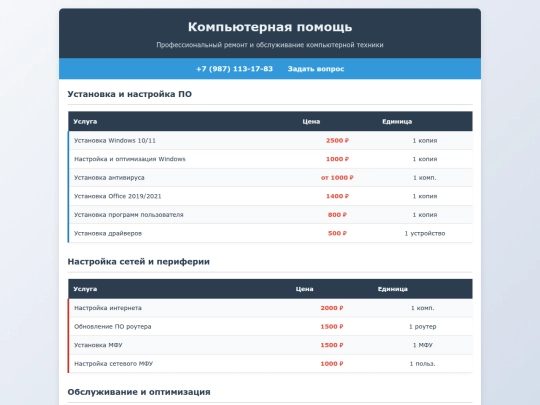Click the subtitle Профессиональный ремонт и обслуживание
Image resolution: width=540 pixels, height=405 pixels.
[x=270, y=45]
